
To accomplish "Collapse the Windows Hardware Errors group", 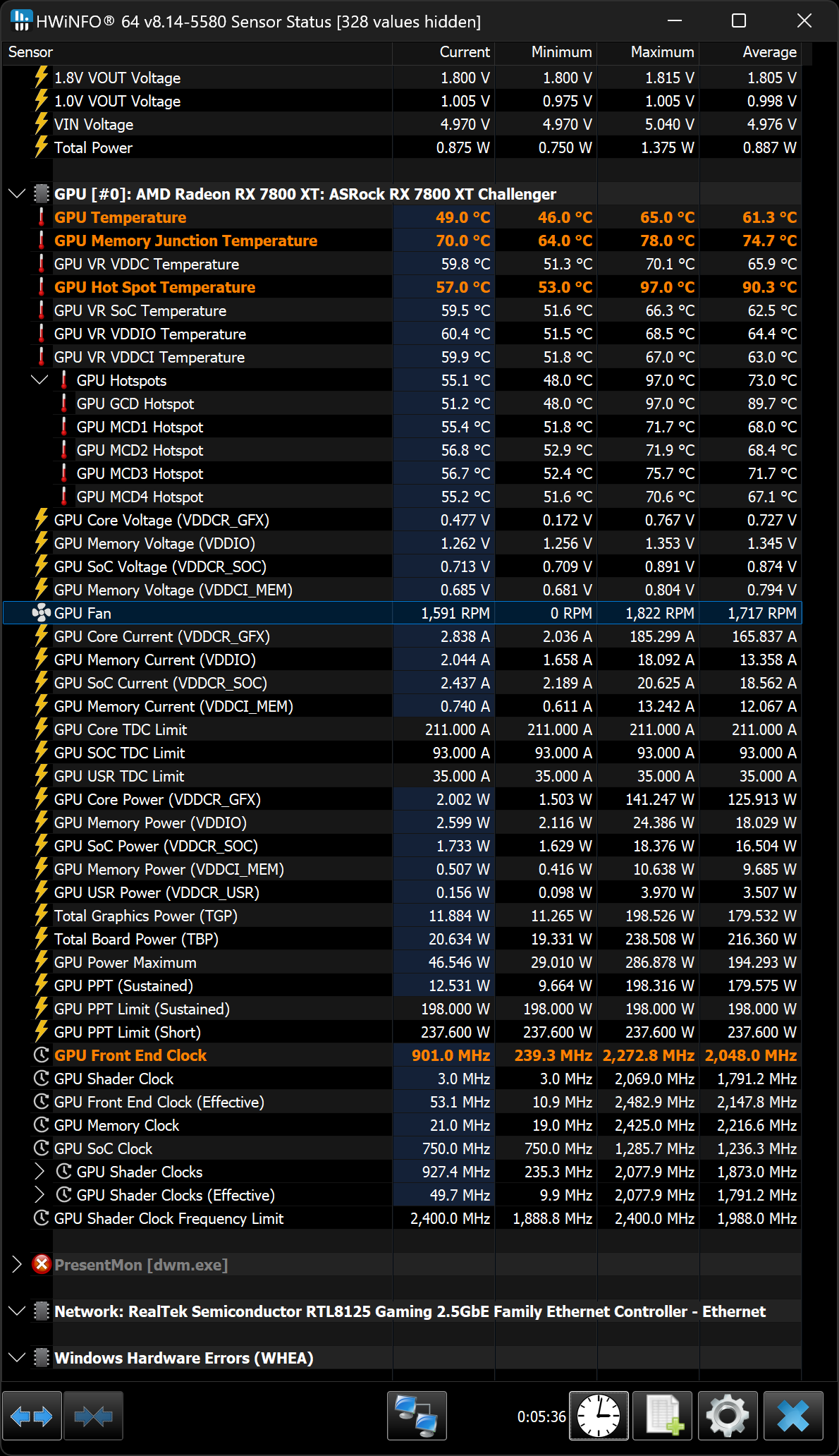I will pyautogui.click(x=17, y=1357).
